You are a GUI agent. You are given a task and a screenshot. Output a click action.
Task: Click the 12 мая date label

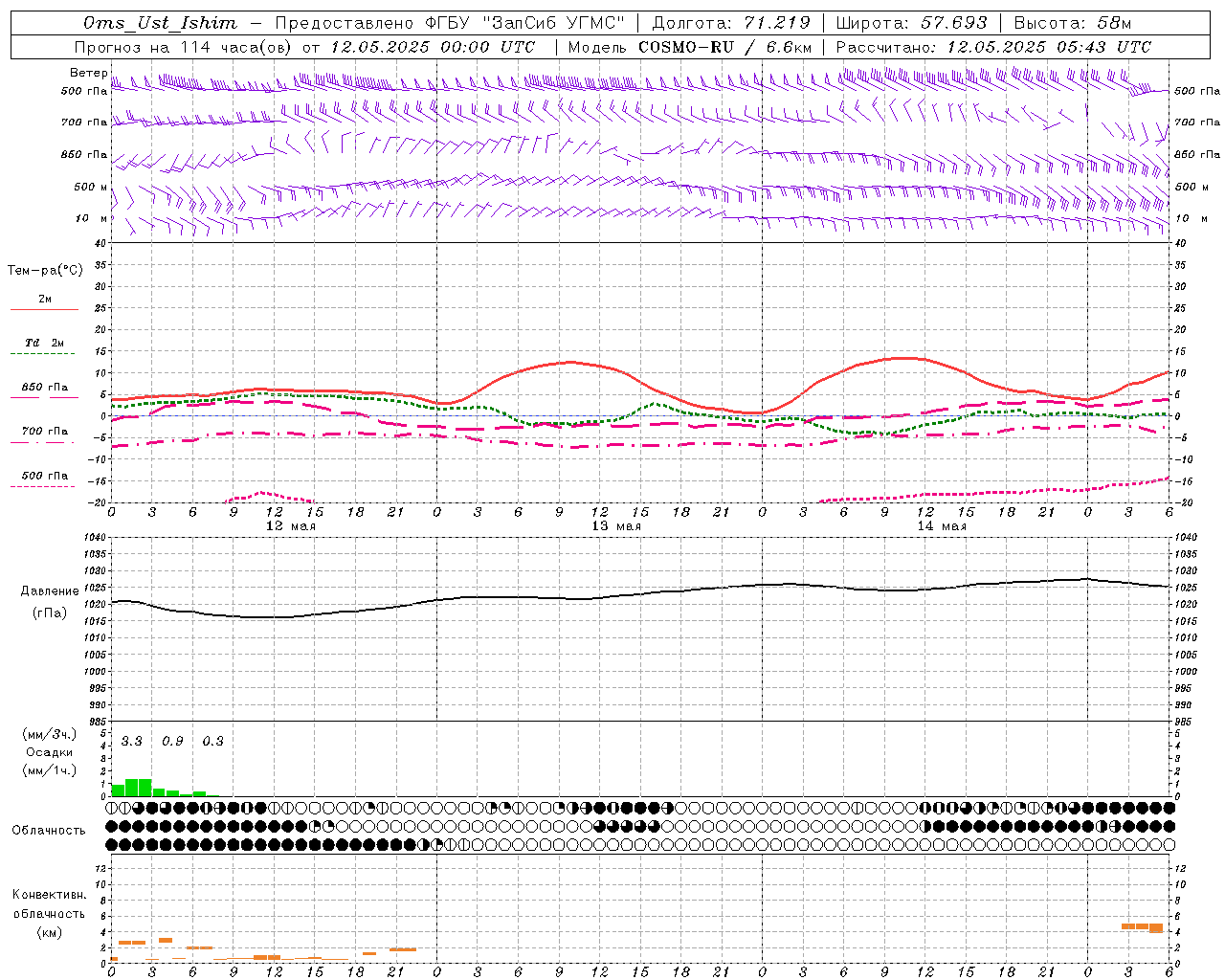(x=290, y=526)
